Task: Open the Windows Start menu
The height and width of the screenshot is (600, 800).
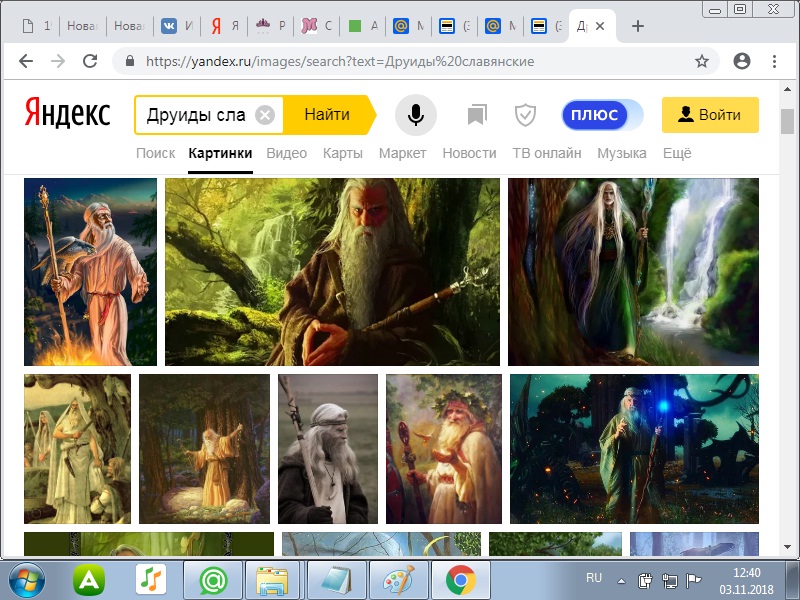Action: (x=27, y=580)
